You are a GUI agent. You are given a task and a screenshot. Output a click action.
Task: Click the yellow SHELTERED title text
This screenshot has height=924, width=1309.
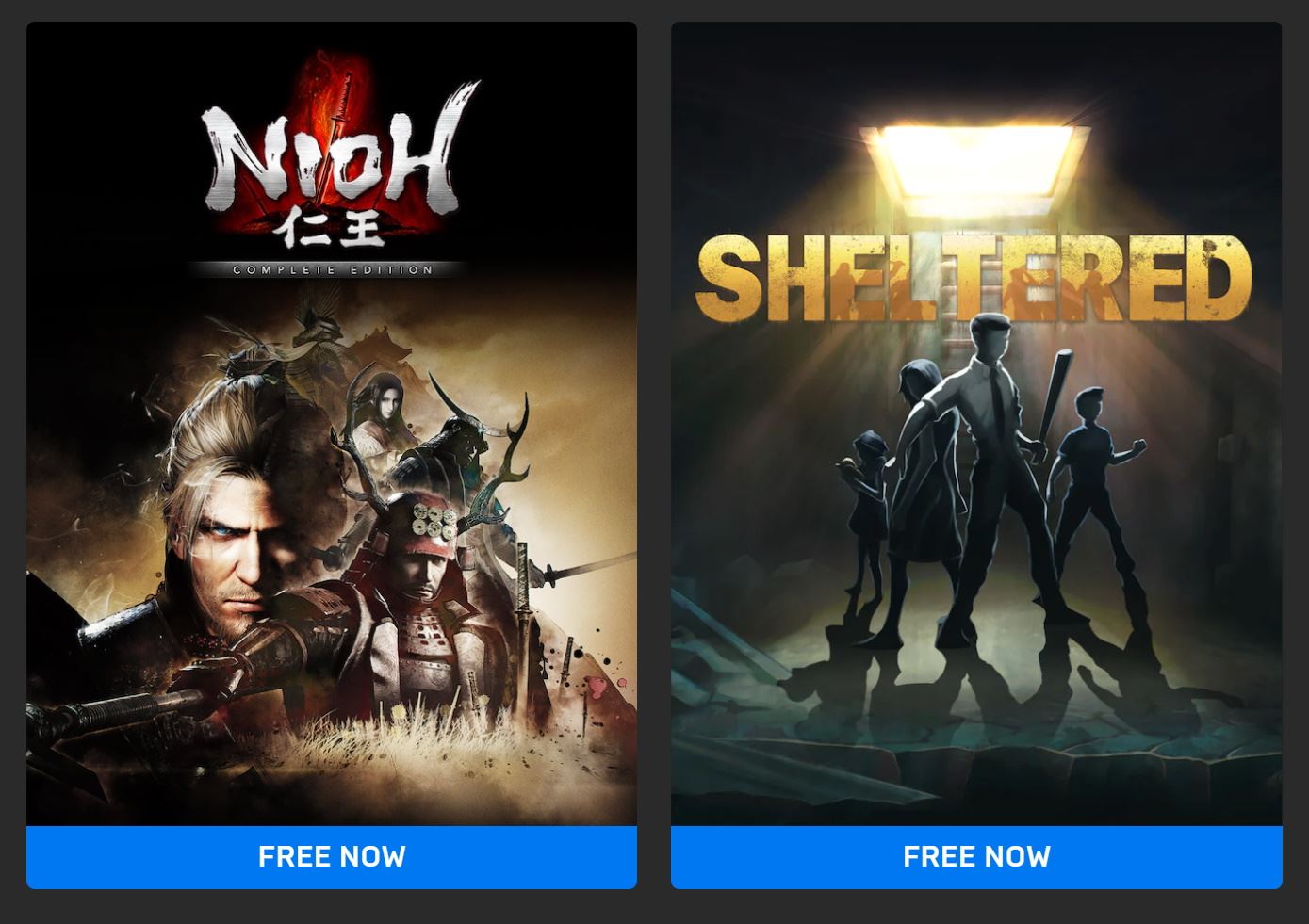(x=974, y=278)
